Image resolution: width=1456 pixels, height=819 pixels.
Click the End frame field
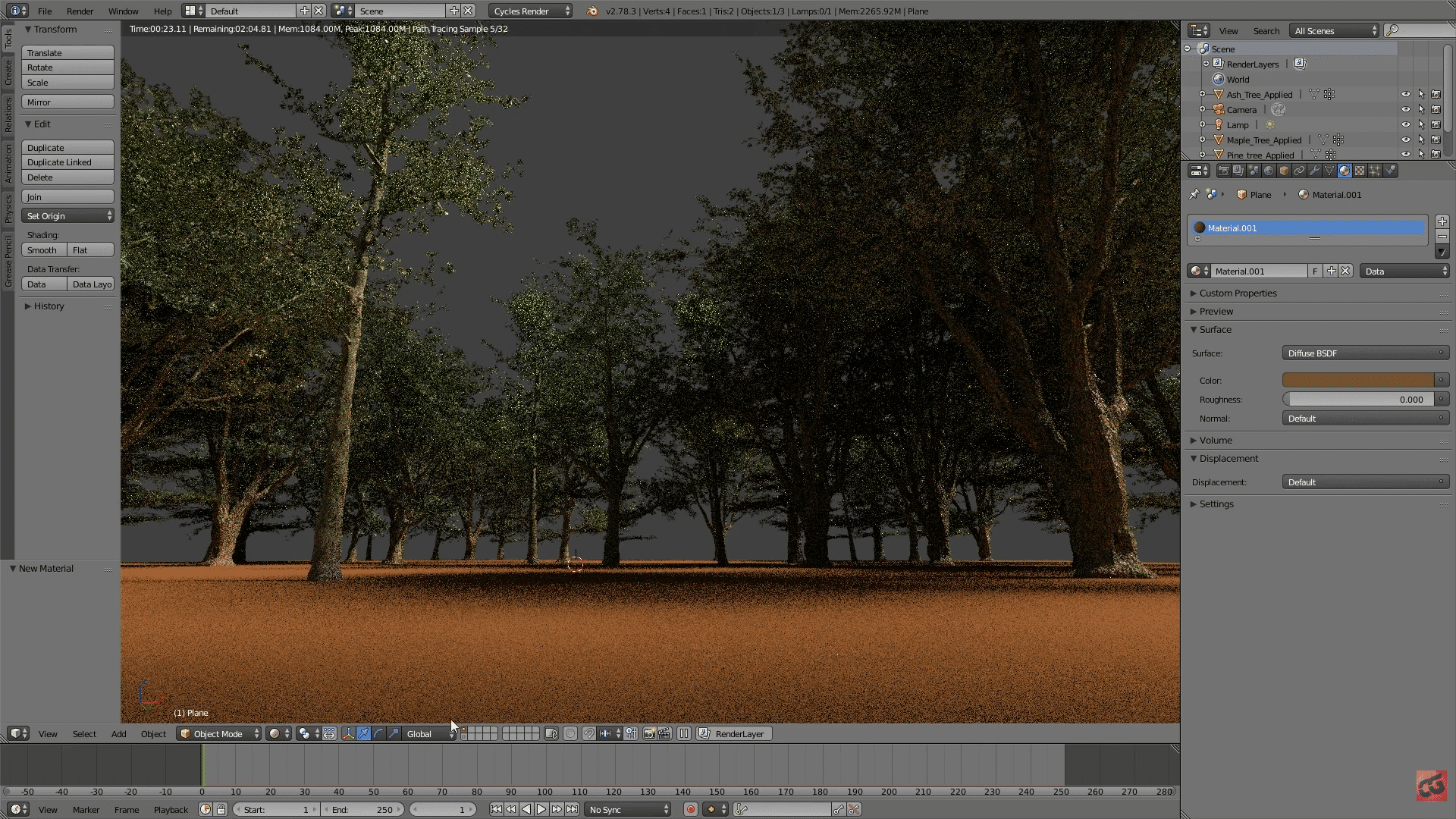tap(362, 810)
